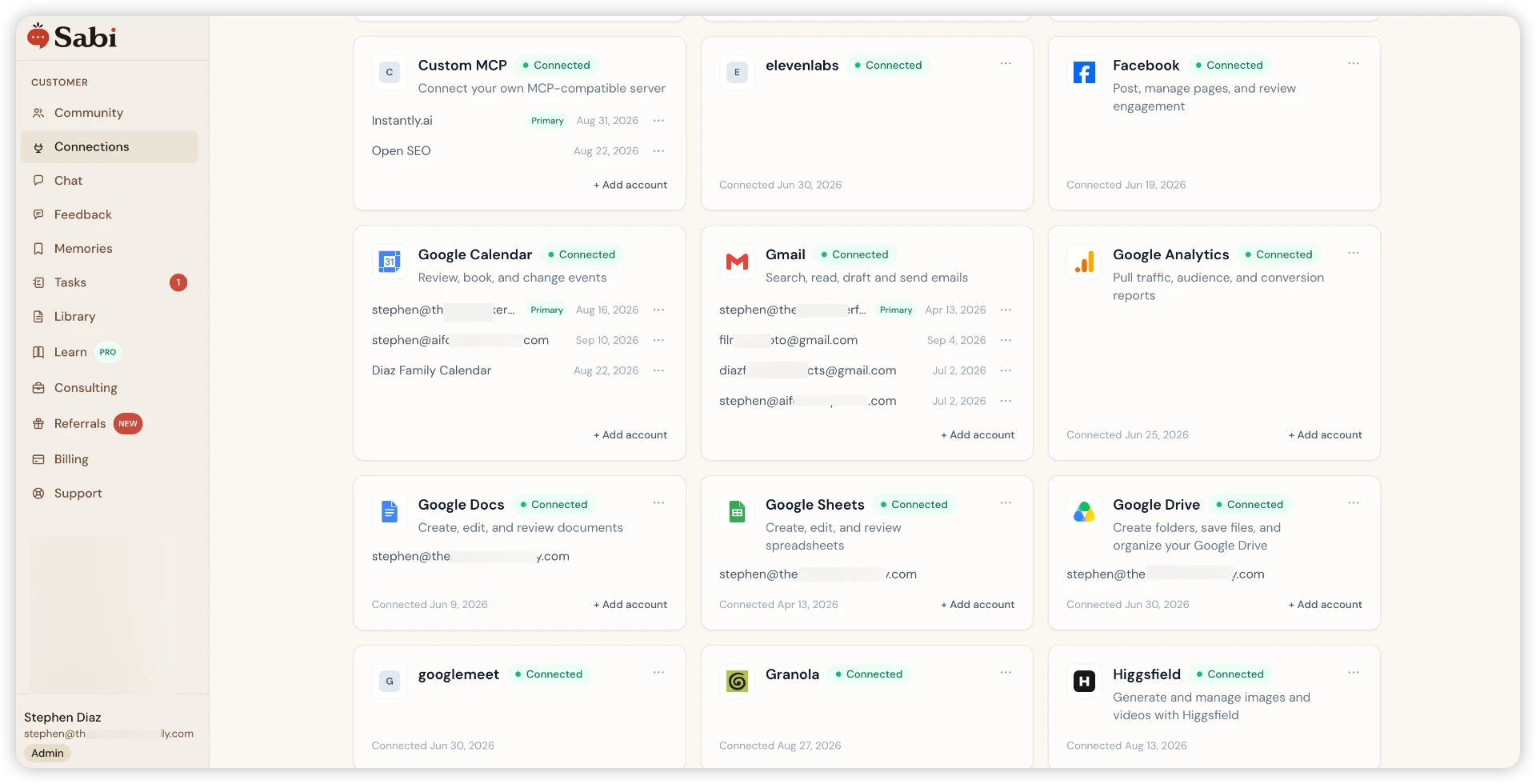Add account to Google Calendar

[x=630, y=435]
